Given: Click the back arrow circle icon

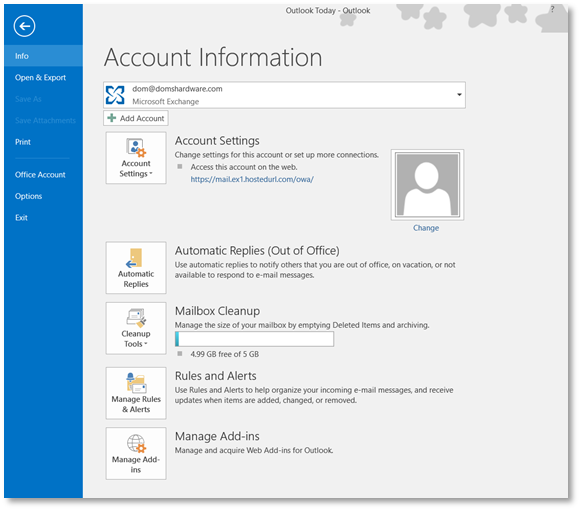Looking at the screenshot, I should click(x=24, y=26).
